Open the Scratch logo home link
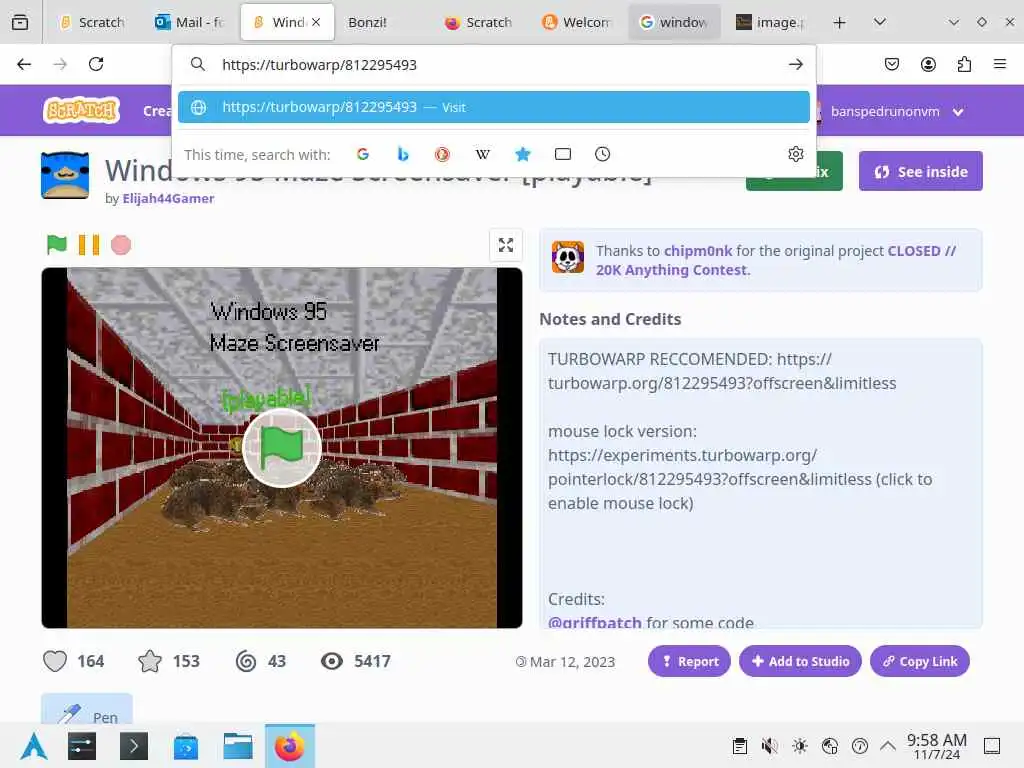 [x=82, y=110]
